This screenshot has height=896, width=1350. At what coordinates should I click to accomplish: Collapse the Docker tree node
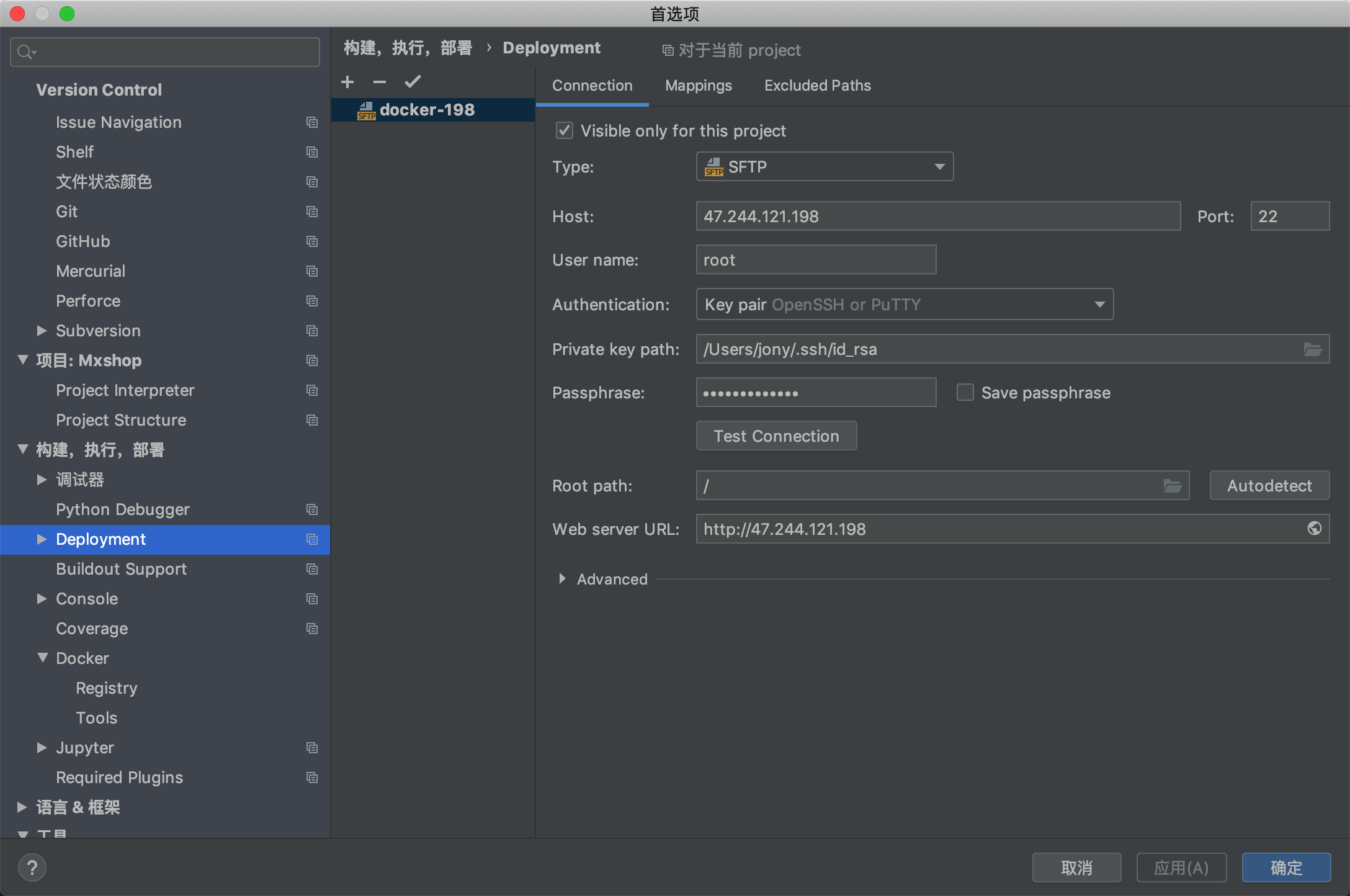coord(42,658)
